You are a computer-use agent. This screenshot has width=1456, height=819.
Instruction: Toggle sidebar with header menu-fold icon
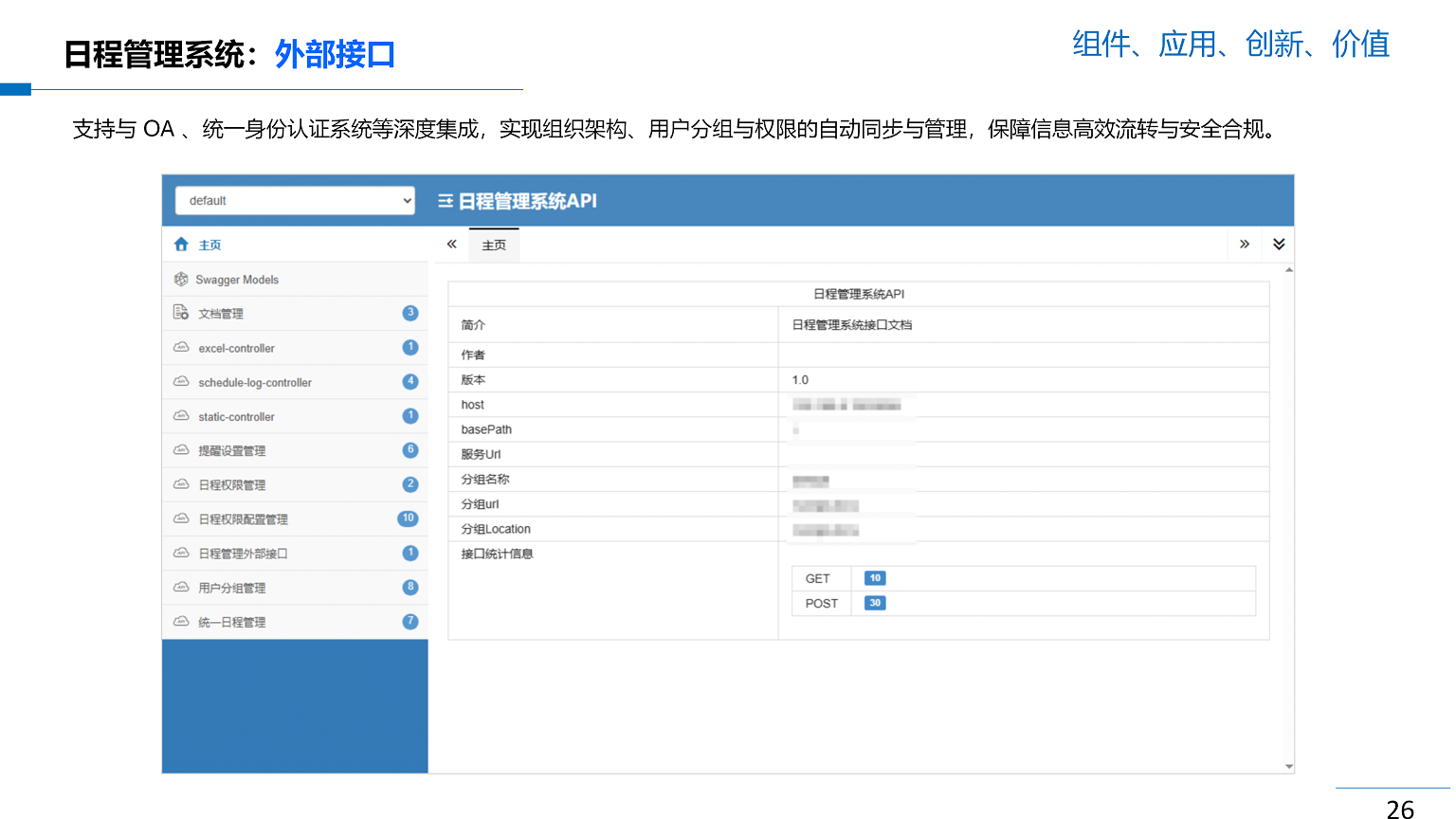tap(446, 201)
